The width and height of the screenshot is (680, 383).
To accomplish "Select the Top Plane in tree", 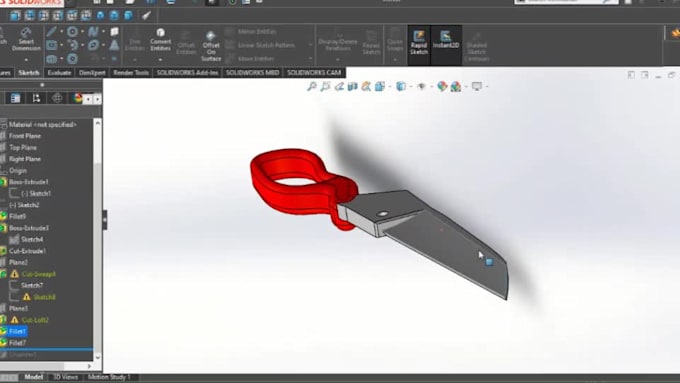I will [x=23, y=147].
